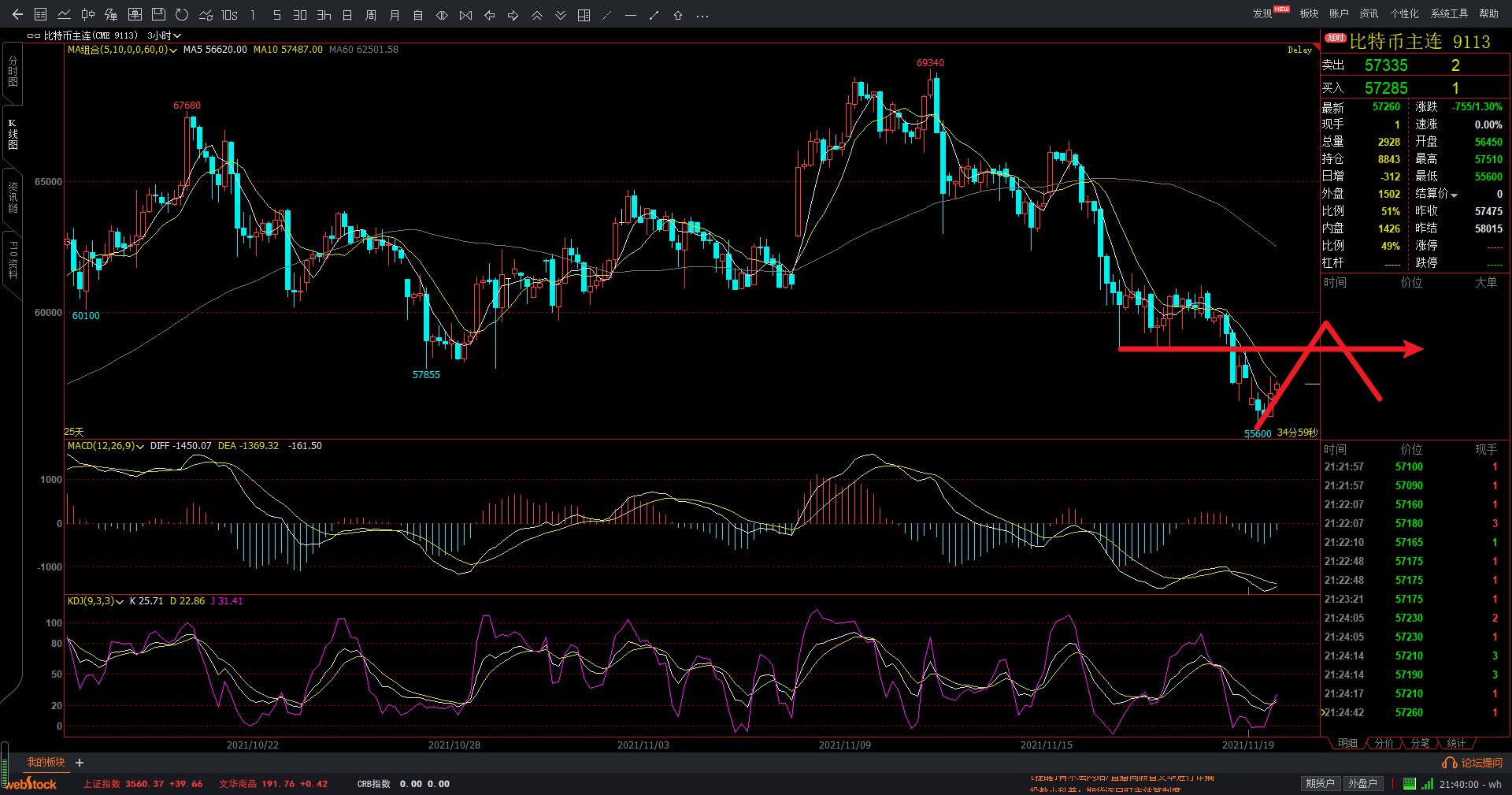Select the horizontal line drawing tool
The height and width of the screenshot is (795, 1512).
coord(631,15)
